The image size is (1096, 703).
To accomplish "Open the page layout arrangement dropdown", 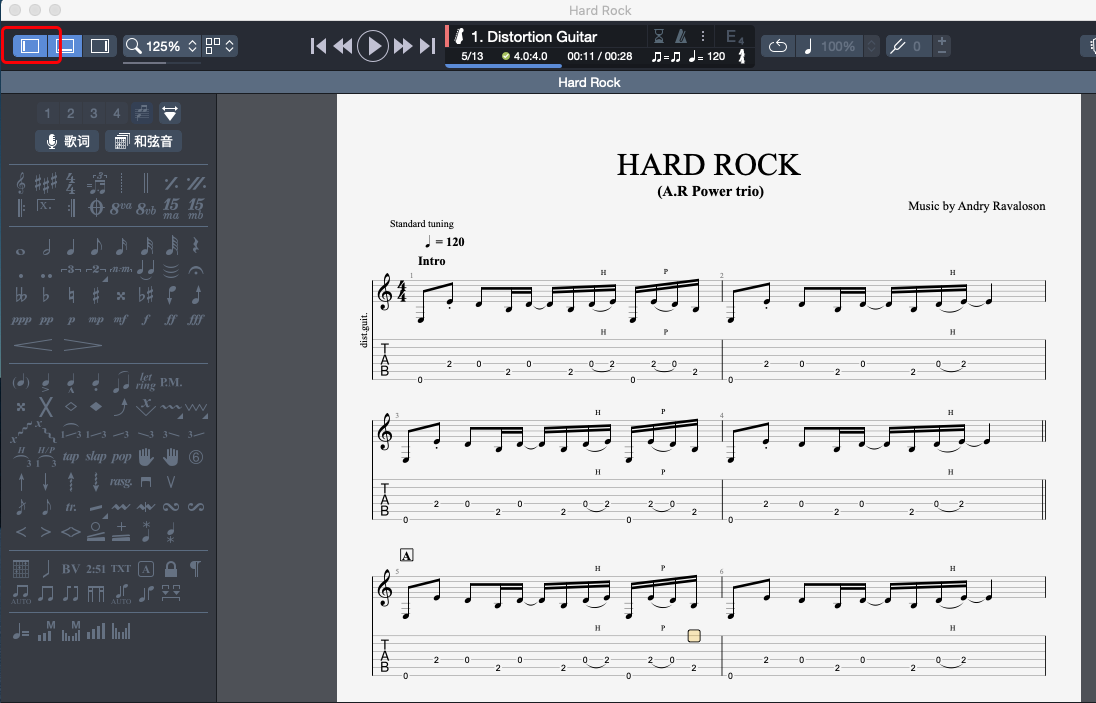I will point(228,45).
